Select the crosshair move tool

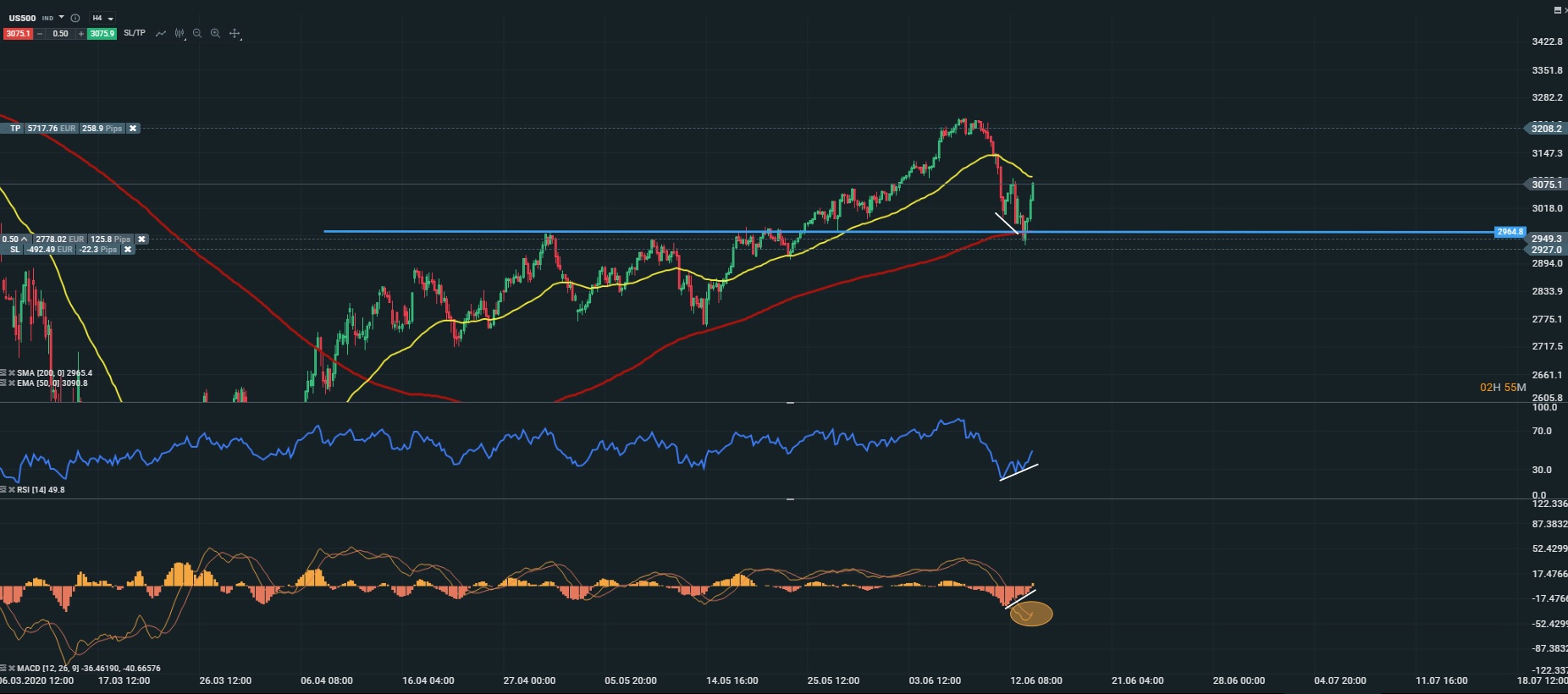point(235,34)
